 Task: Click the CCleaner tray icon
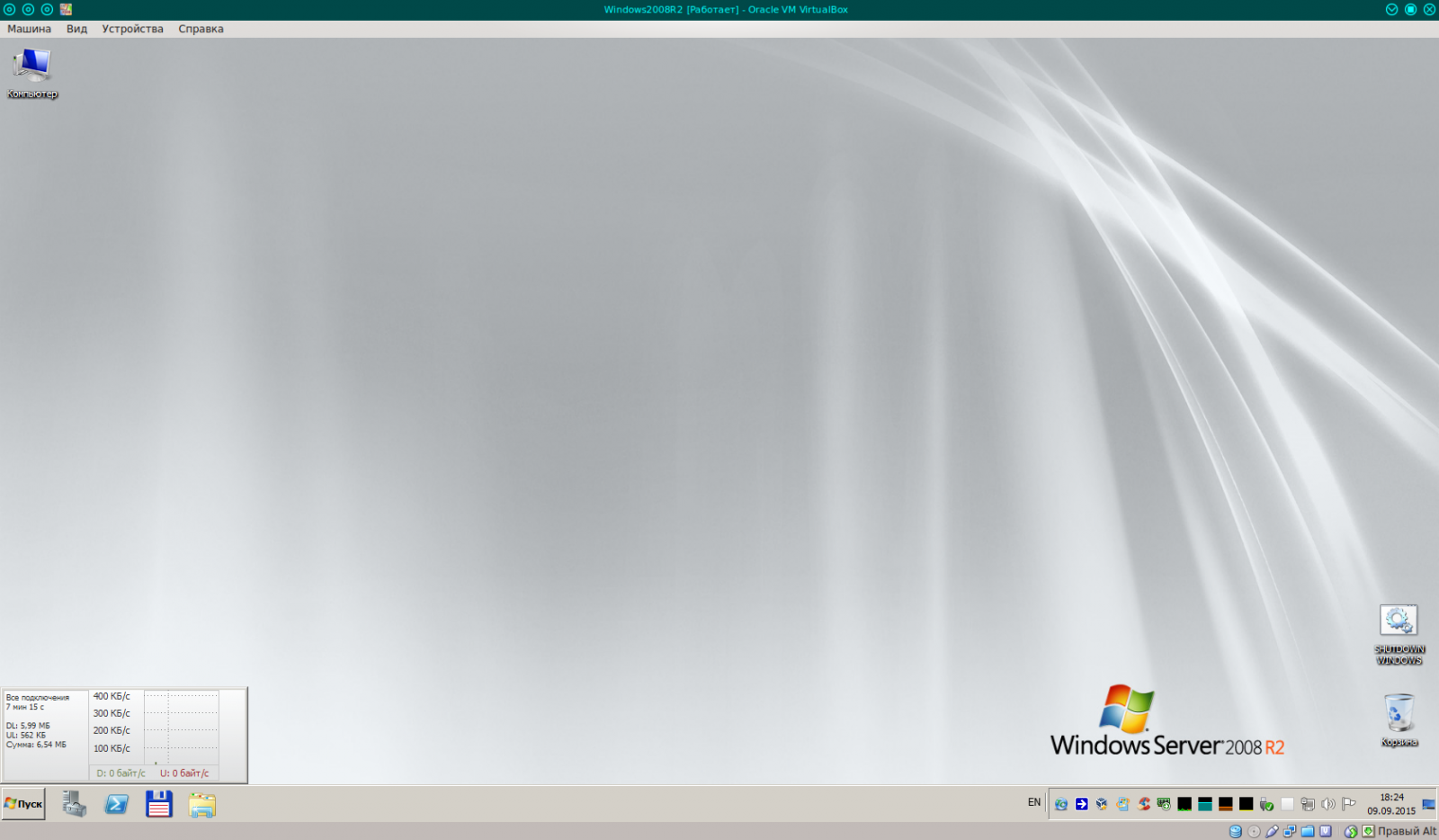pos(1143,804)
